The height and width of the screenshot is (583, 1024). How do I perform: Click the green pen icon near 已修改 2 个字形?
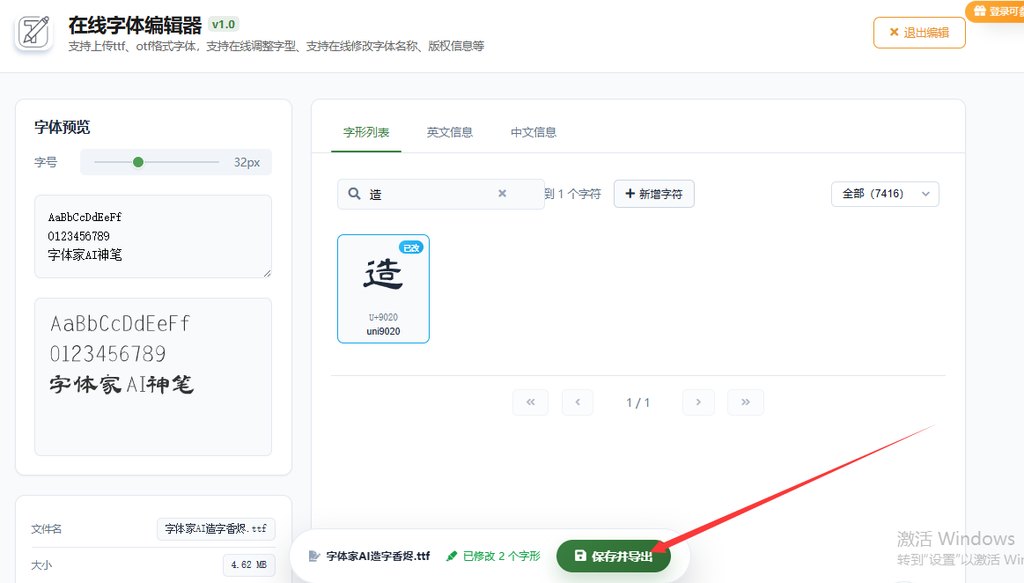[450, 553]
